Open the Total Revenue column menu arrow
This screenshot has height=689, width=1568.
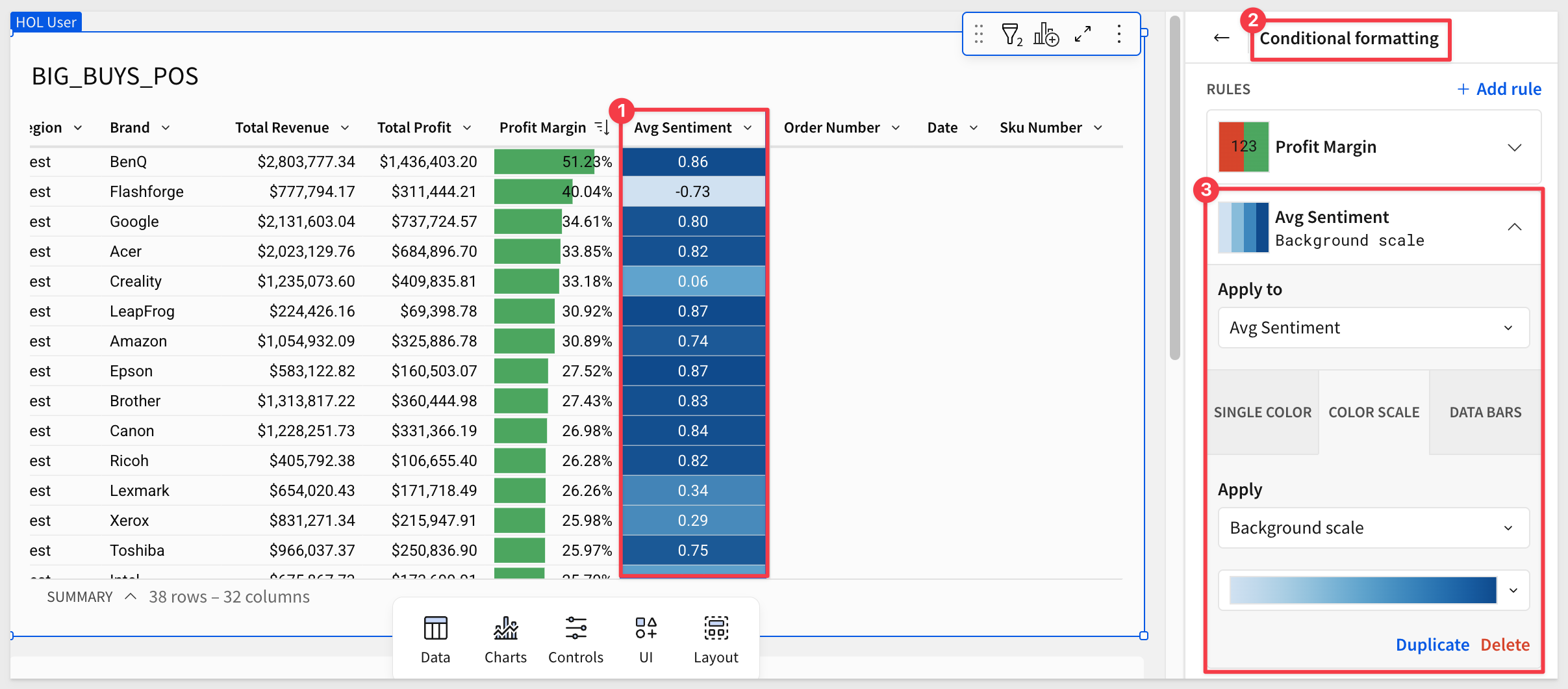coord(345,128)
